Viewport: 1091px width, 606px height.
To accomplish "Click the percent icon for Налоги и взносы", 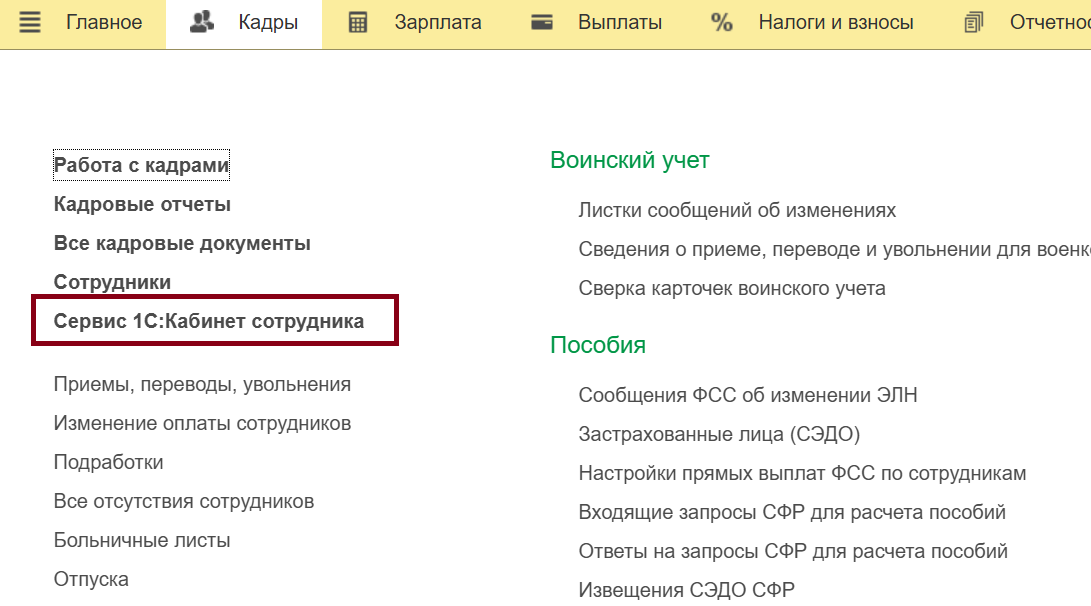I will [x=722, y=22].
